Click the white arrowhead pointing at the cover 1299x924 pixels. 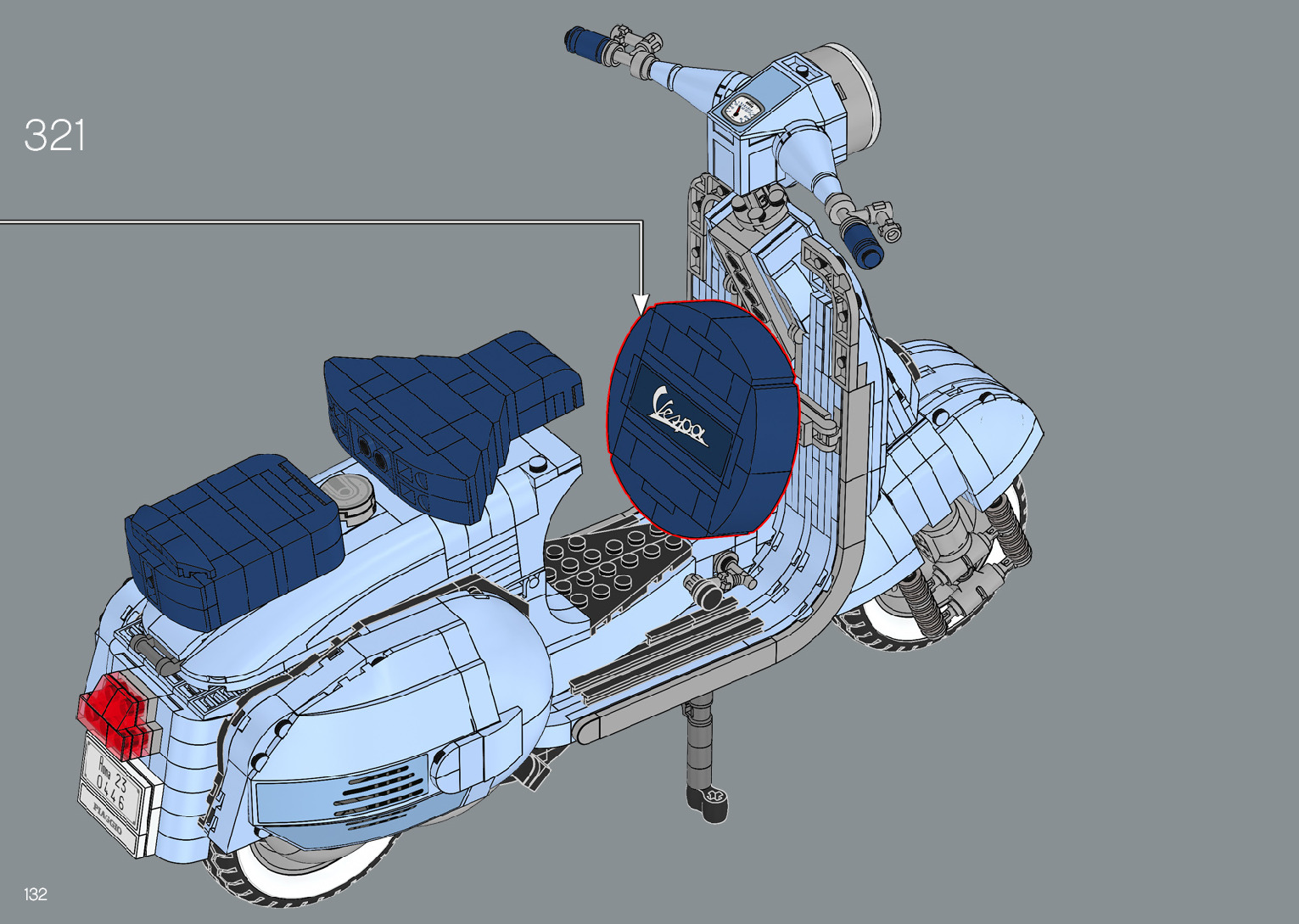[641, 305]
